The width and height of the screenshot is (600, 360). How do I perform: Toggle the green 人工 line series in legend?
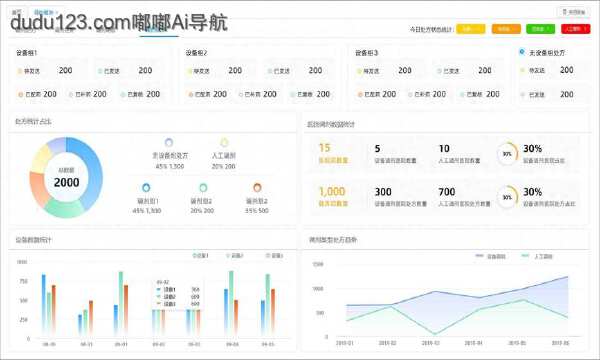(537, 256)
